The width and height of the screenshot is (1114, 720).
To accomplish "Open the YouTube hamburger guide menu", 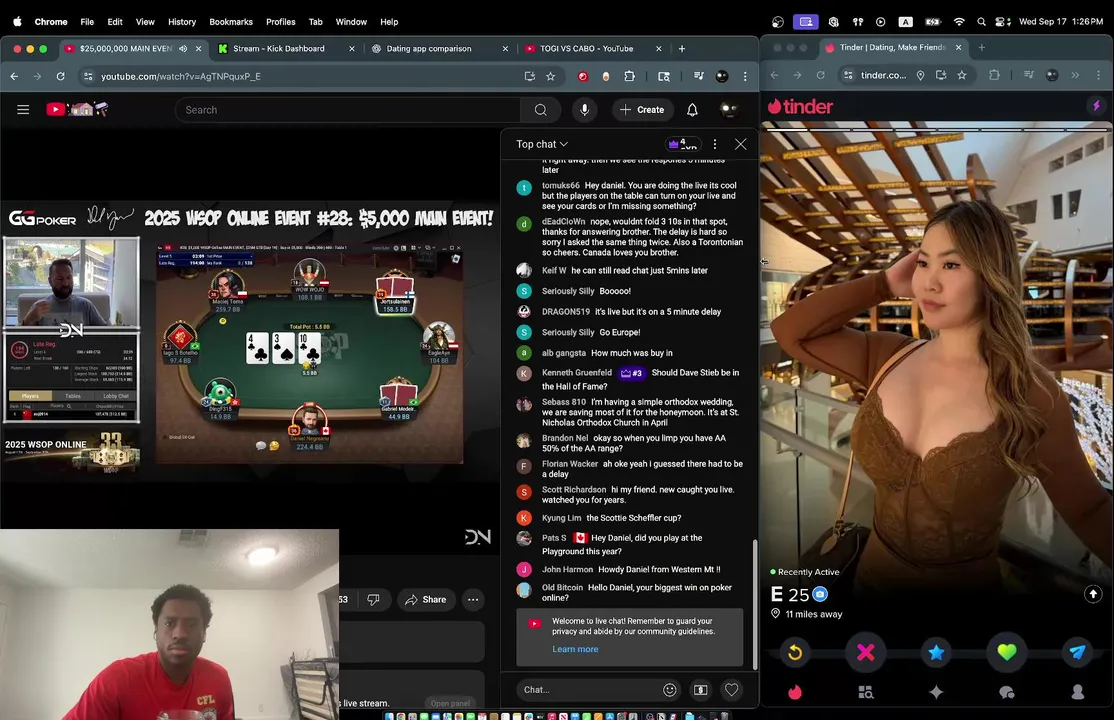I will pyautogui.click(x=23, y=109).
